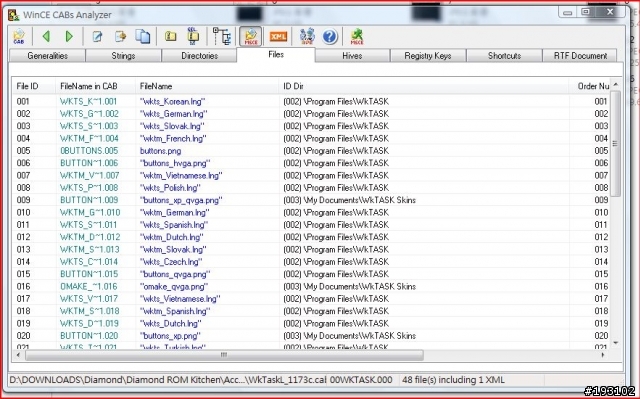
Task: Click file name "wkts_Slovak.lng"
Action: tap(172, 126)
